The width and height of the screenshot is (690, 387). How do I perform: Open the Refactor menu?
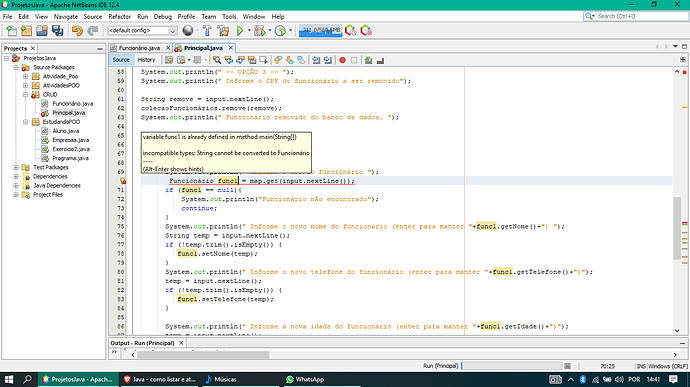pos(120,16)
